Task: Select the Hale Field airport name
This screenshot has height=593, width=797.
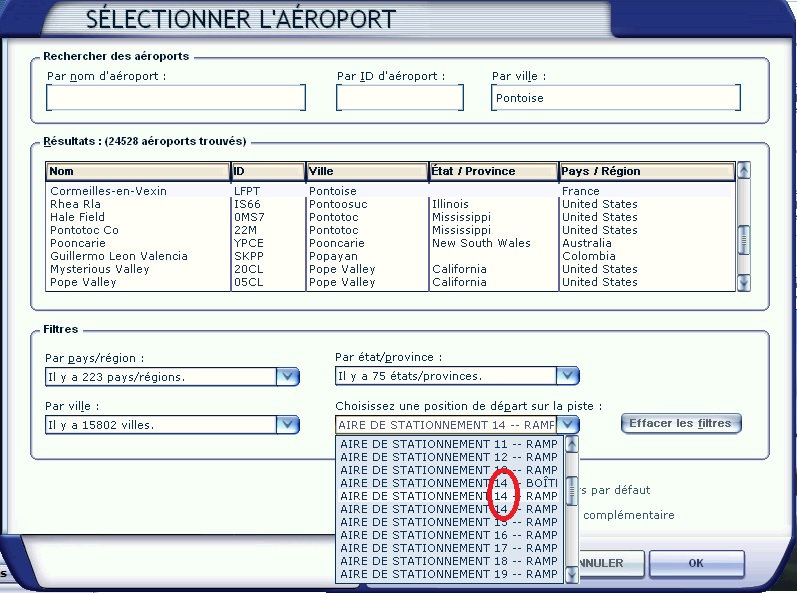Action: (x=77, y=217)
